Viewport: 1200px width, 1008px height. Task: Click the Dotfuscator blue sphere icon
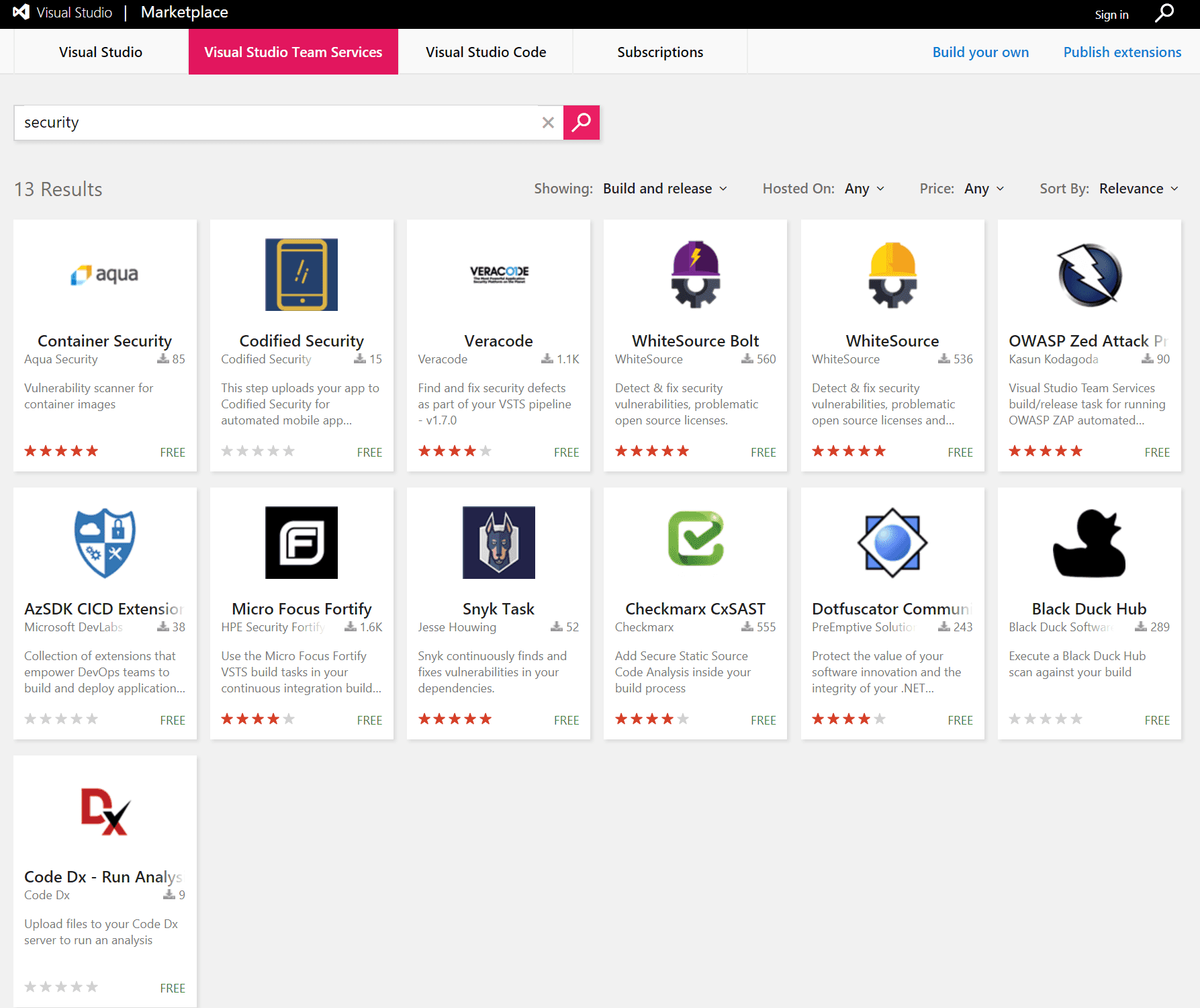[x=892, y=543]
